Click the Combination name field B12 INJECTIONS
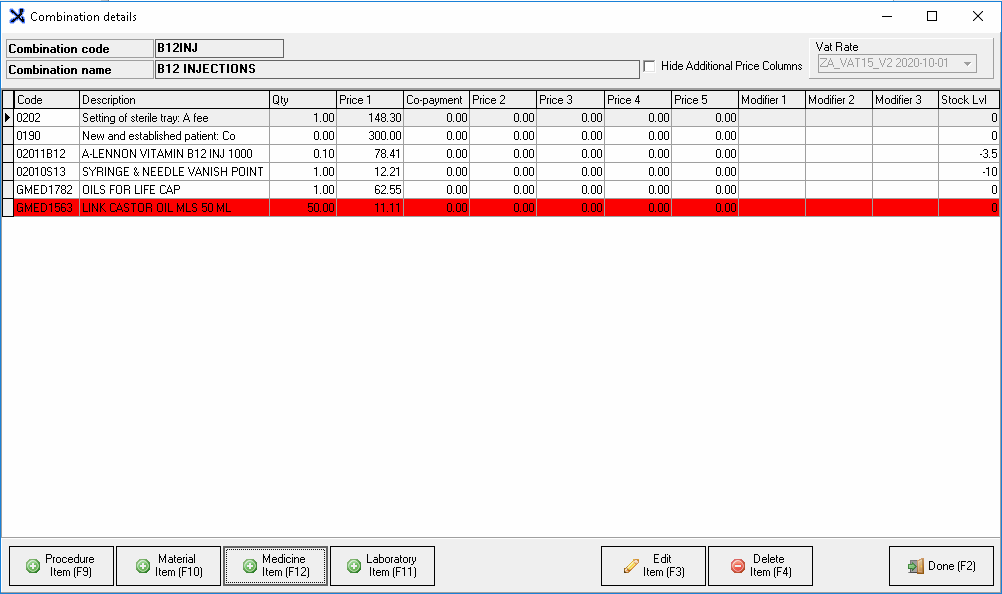Screen dimensions: 1002x594 point(397,69)
